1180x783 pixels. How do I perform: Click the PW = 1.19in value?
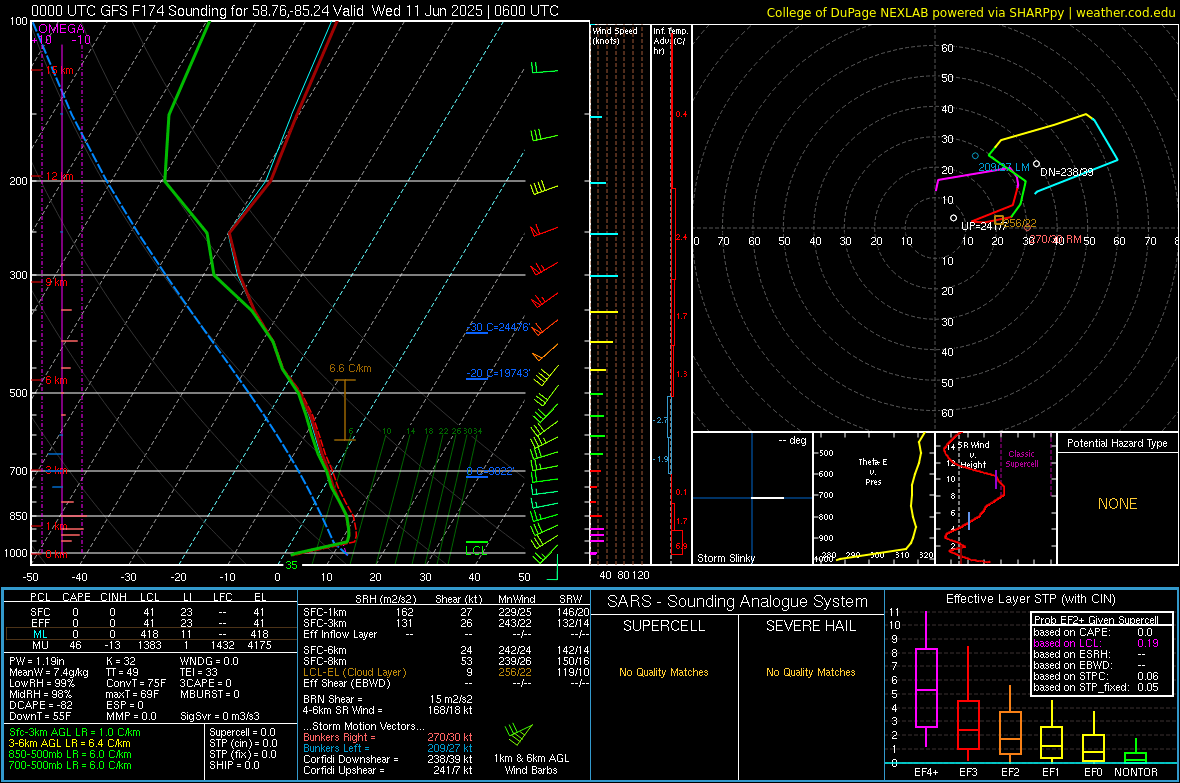coord(37,661)
